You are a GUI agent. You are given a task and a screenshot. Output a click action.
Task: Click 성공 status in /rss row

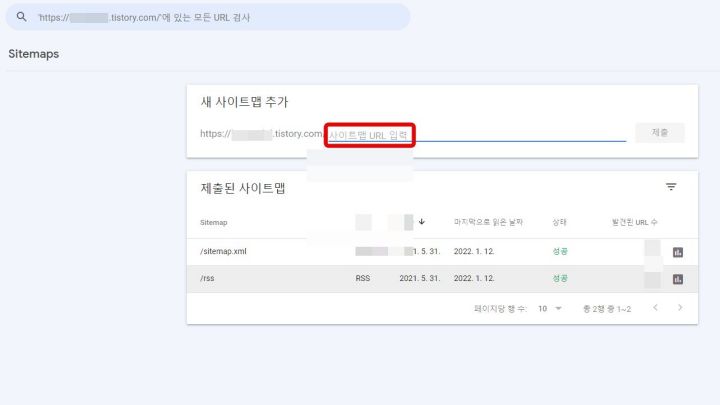pos(560,278)
